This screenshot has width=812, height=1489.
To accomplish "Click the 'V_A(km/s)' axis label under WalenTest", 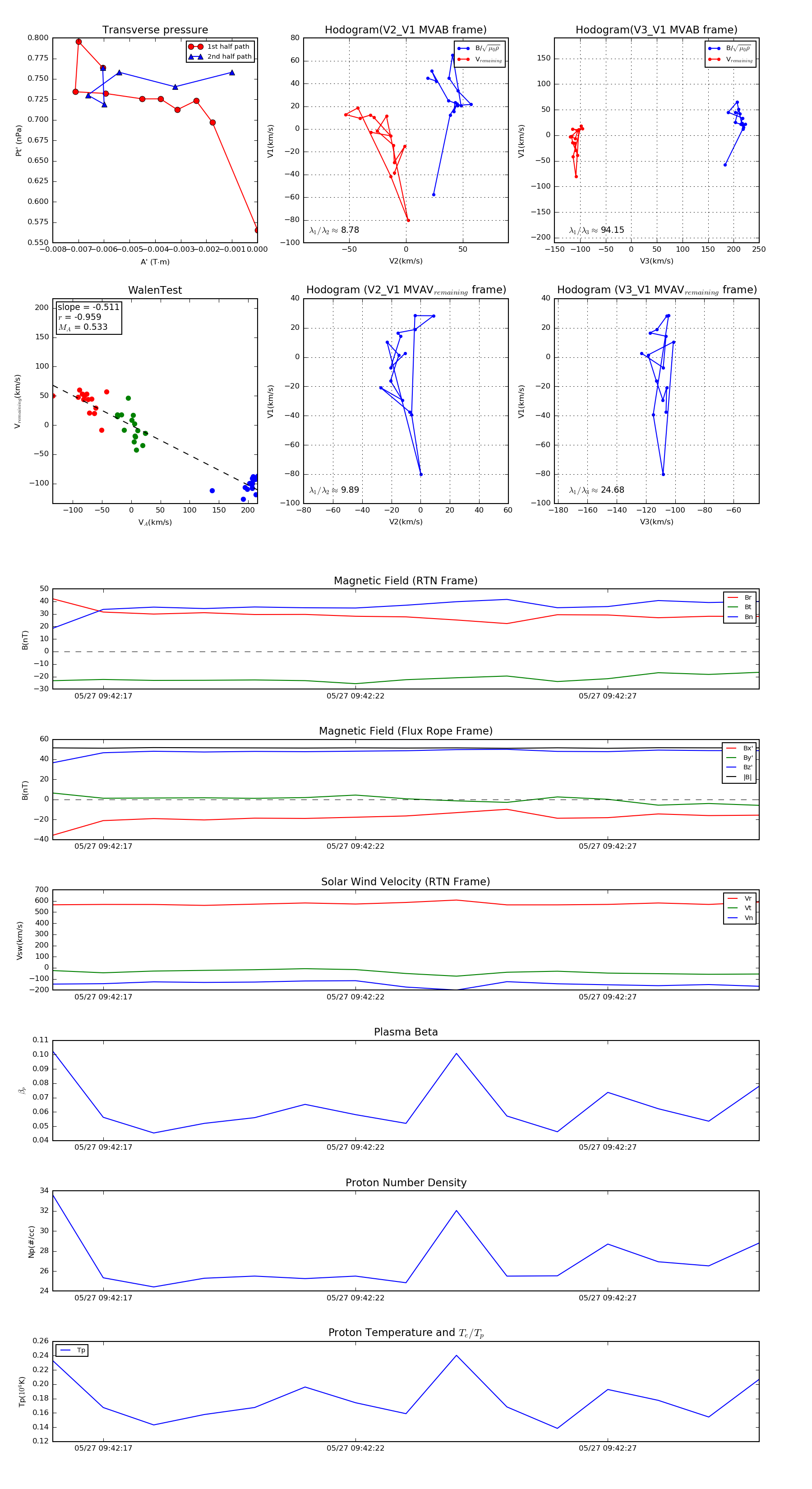I will pyautogui.click(x=155, y=522).
